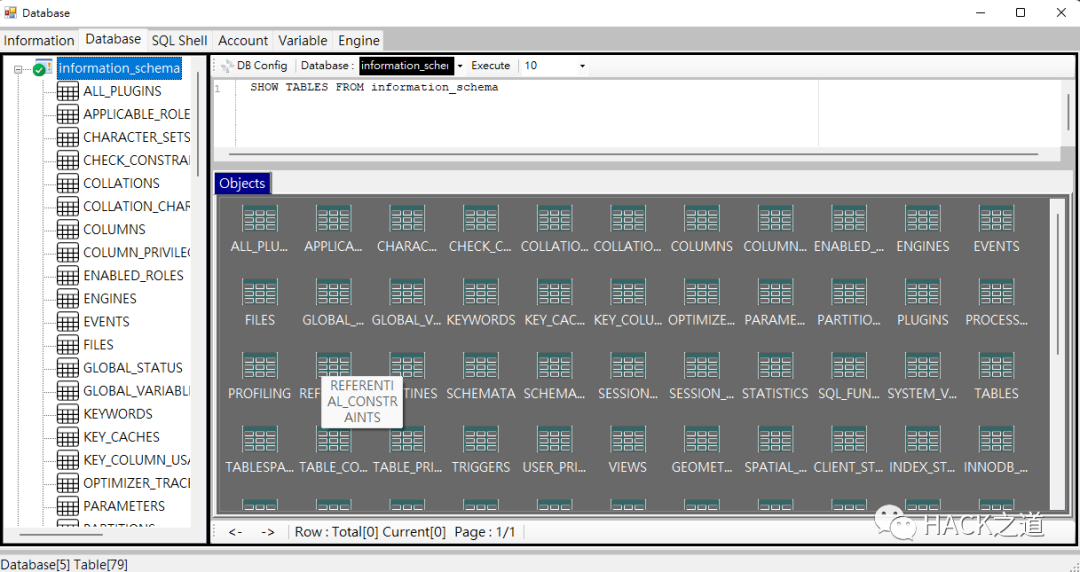Viewport: 1080px width, 572px height.
Task: Open the Variable tab
Action: click(302, 40)
